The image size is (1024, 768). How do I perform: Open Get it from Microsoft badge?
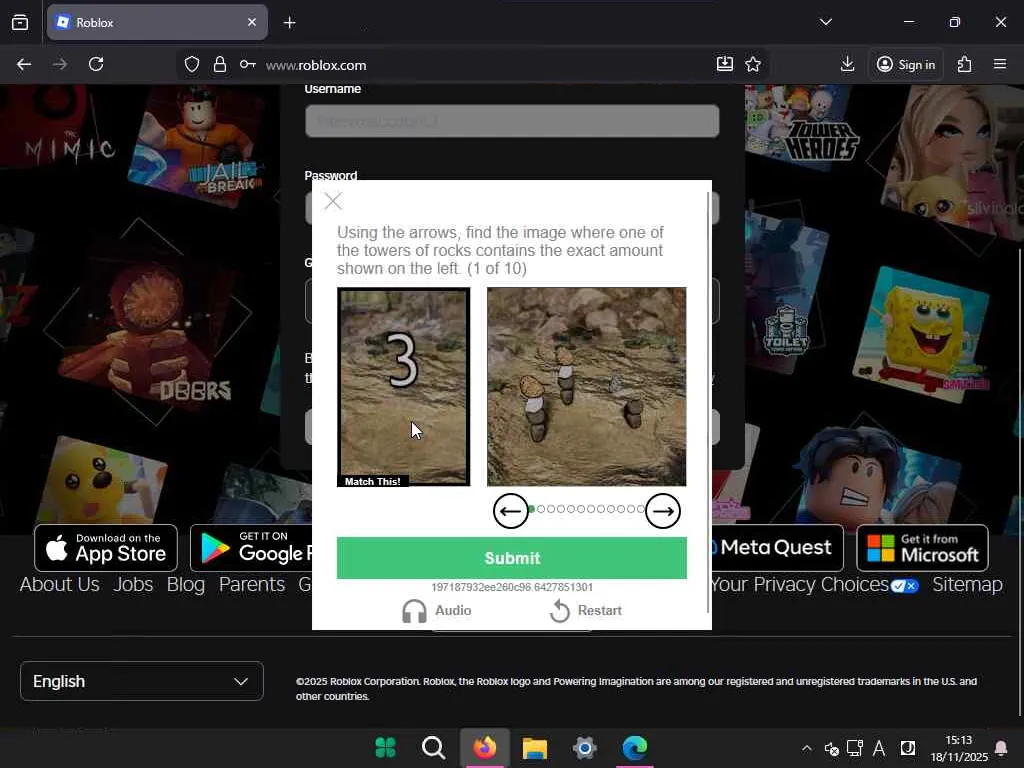pyautogui.click(x=922, y=548)
